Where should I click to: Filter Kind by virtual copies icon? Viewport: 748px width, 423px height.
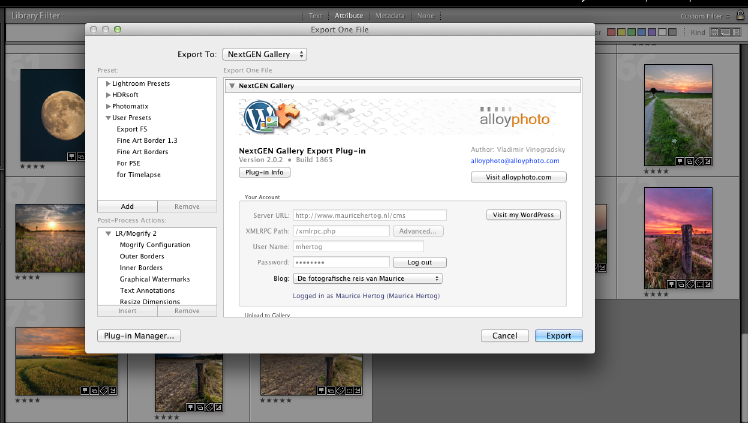tap(725, 32)
